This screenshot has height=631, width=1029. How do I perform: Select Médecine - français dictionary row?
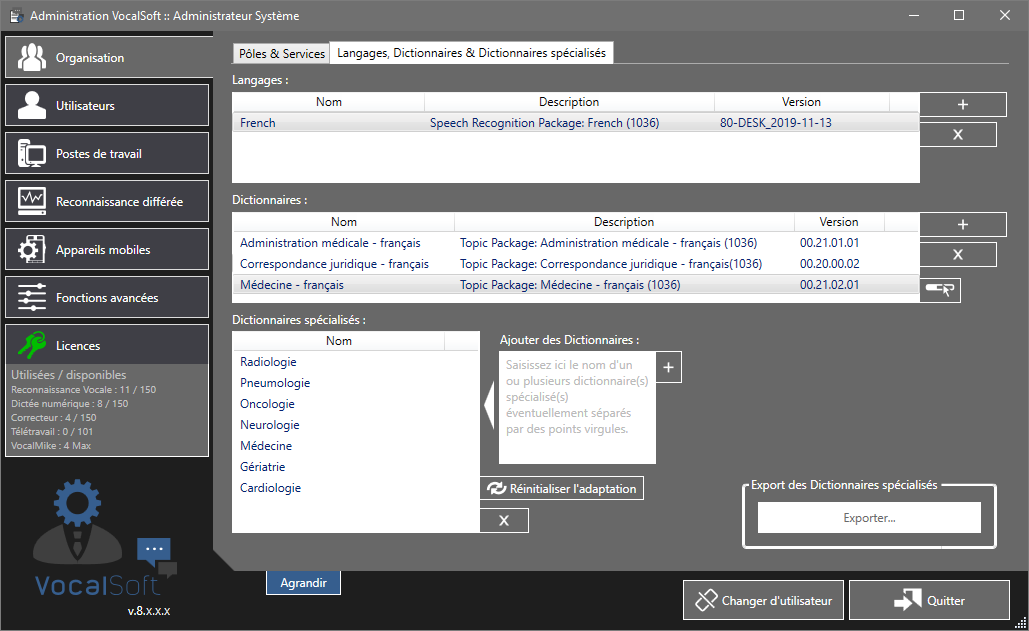tap(576, 285)
